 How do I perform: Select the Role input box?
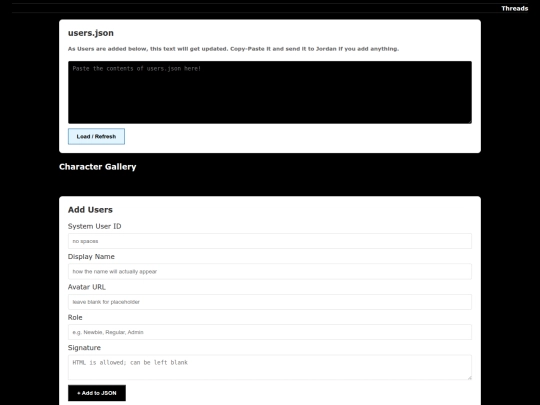(x=270, y=332)
